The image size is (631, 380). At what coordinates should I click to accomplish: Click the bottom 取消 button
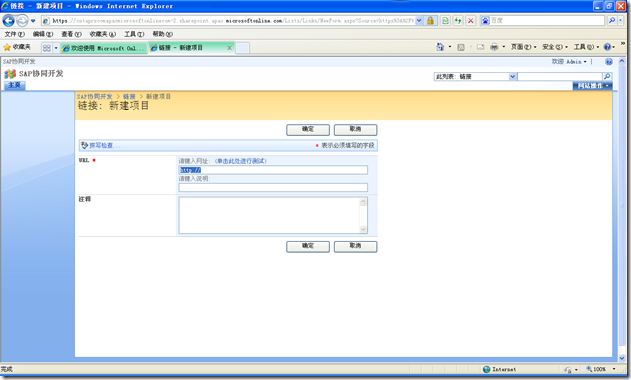tap(355, 246)
